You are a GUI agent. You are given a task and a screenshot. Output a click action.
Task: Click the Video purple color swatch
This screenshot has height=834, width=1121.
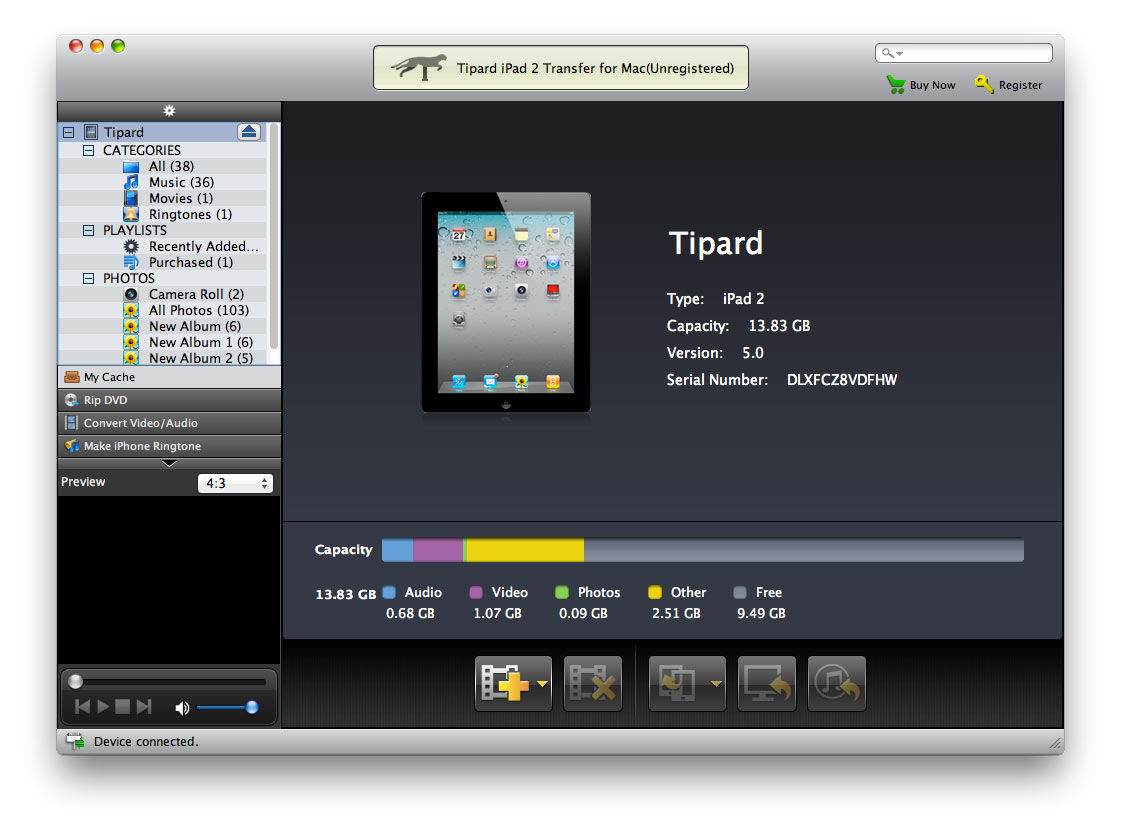coord(475,592)
